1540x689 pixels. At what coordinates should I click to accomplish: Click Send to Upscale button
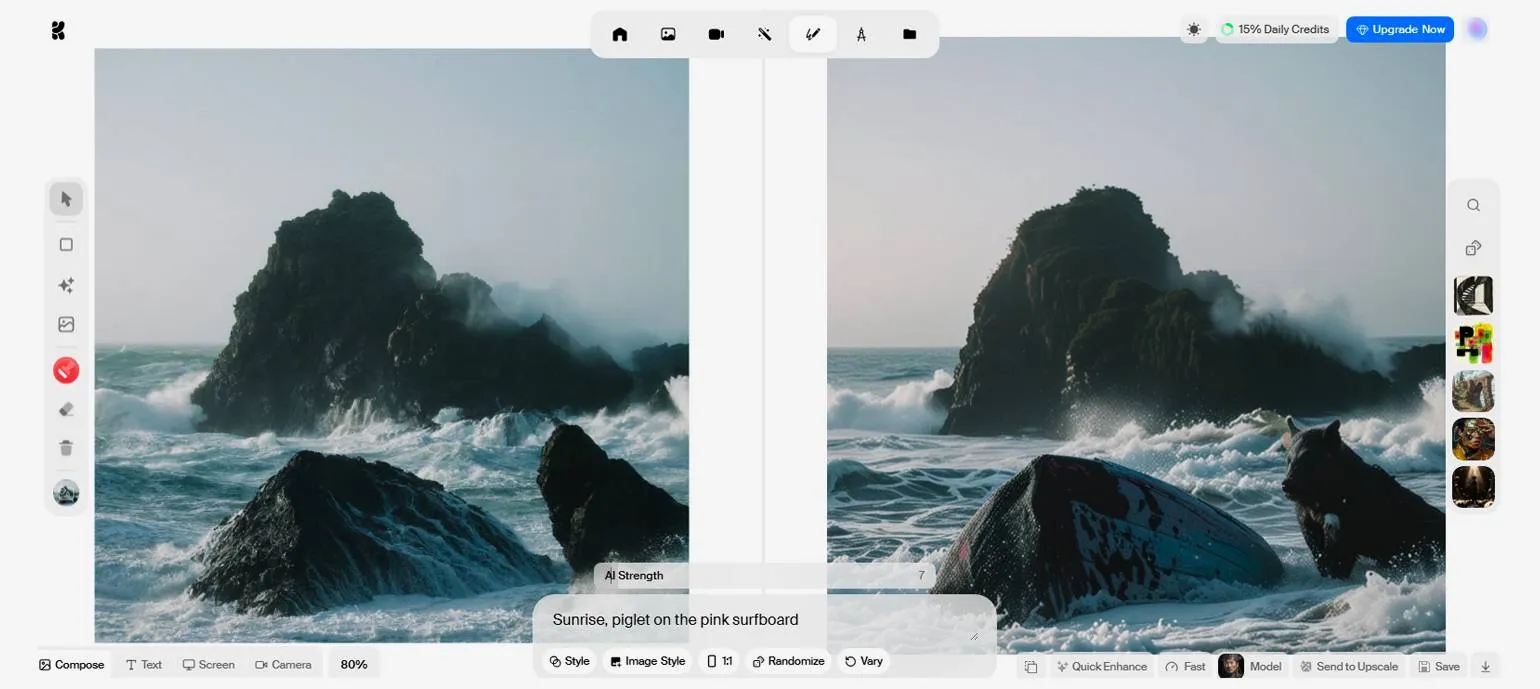pyautogui.click(x=1348, y=666)
